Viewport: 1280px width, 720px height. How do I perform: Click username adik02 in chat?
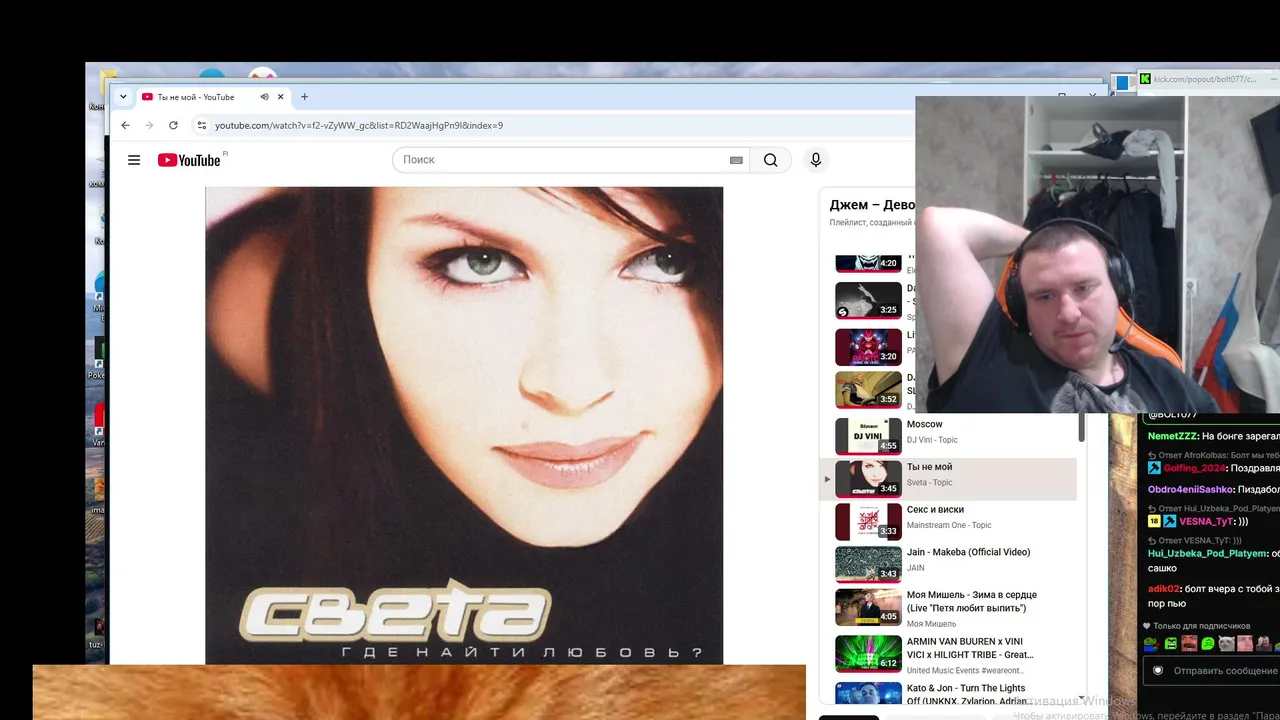(x=1164, y=589)
